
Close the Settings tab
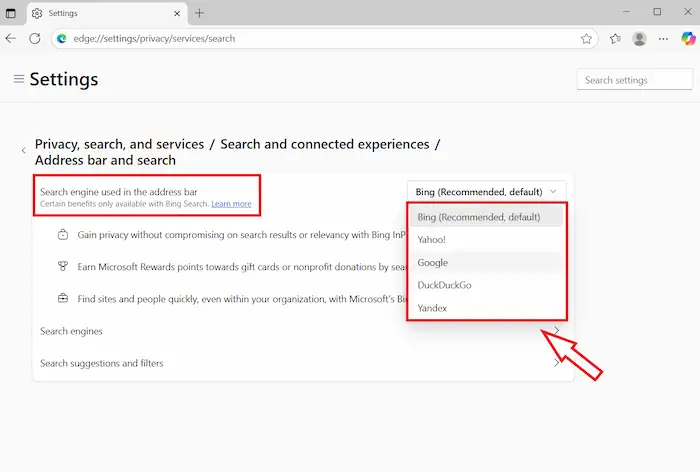click(176, 13)
